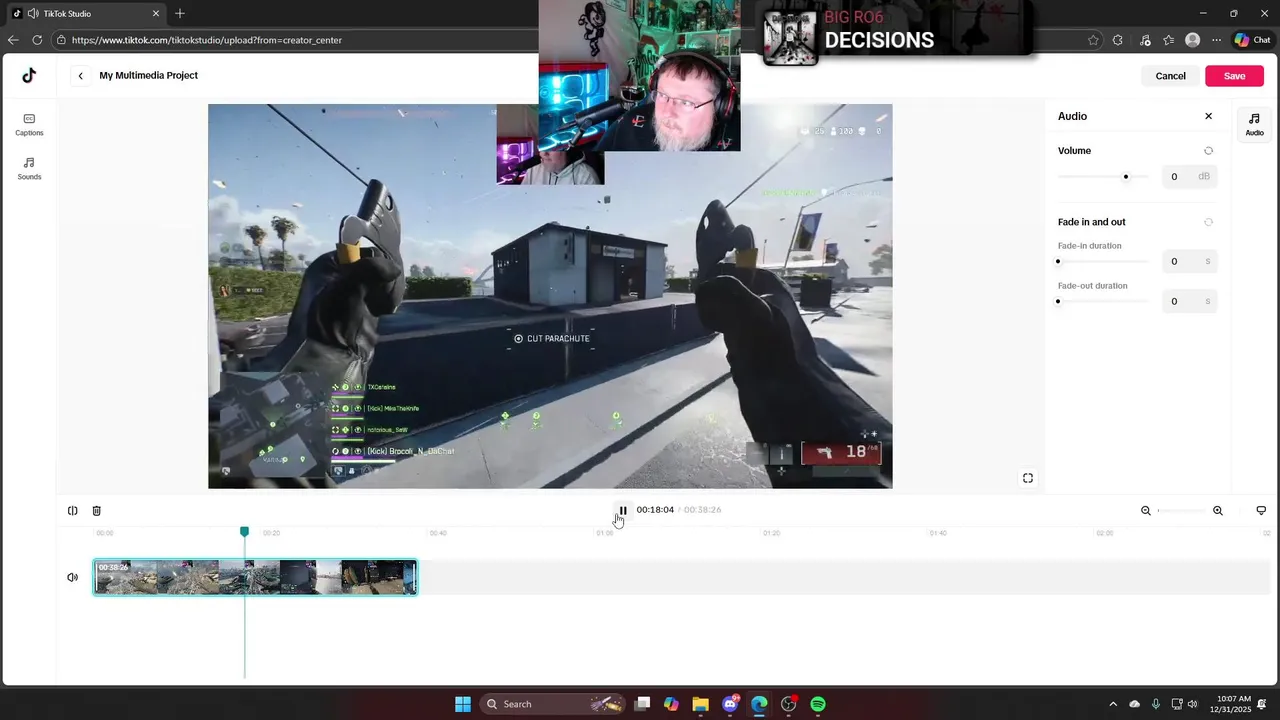
Task: Open browser extensions menu
Action: click(x=1118, y=40)
